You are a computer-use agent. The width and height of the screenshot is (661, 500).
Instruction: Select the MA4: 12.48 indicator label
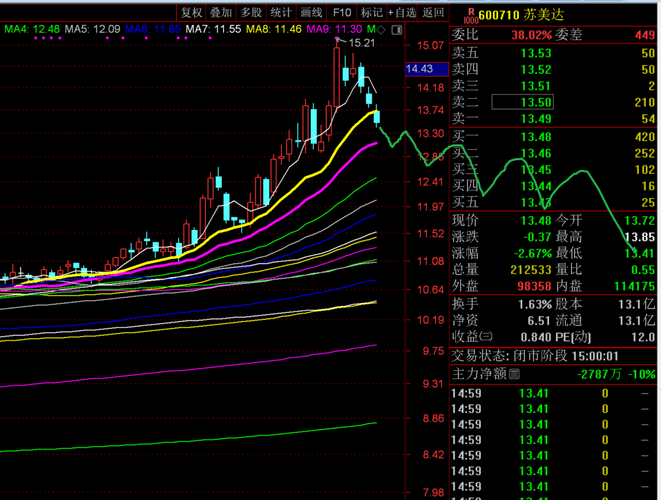32,29
